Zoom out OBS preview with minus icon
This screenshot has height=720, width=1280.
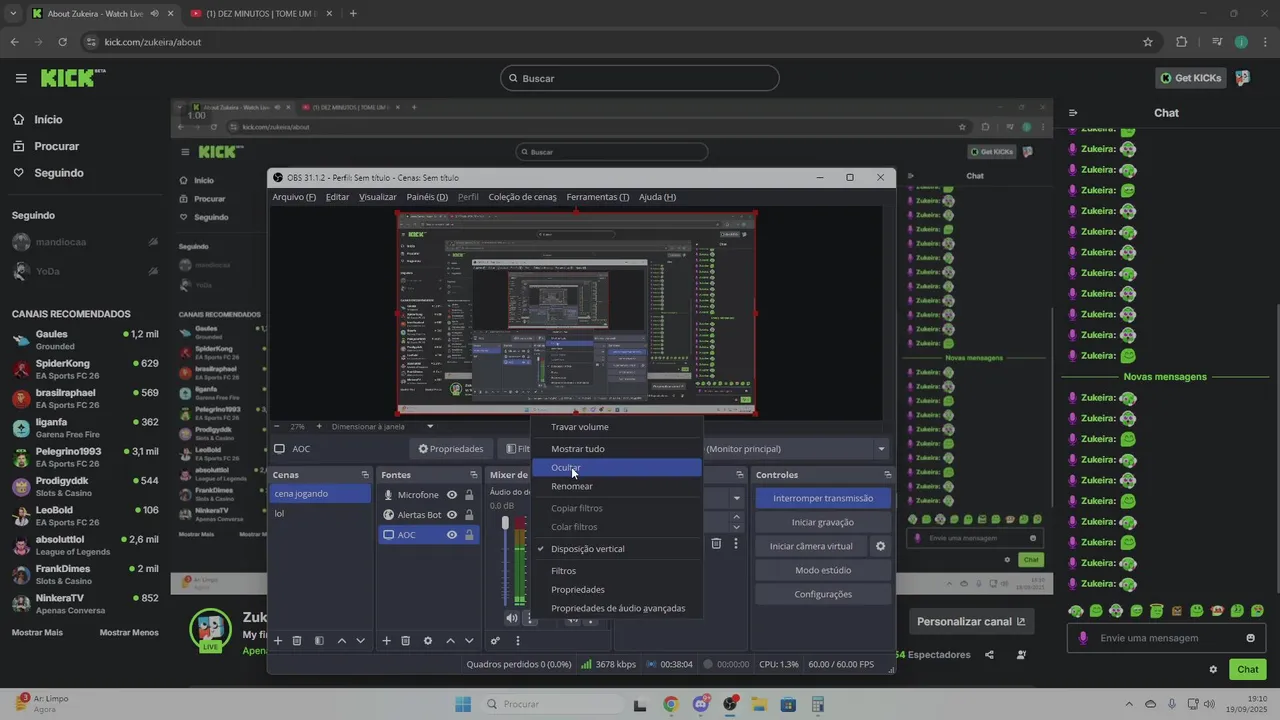(x=277, y=426)
